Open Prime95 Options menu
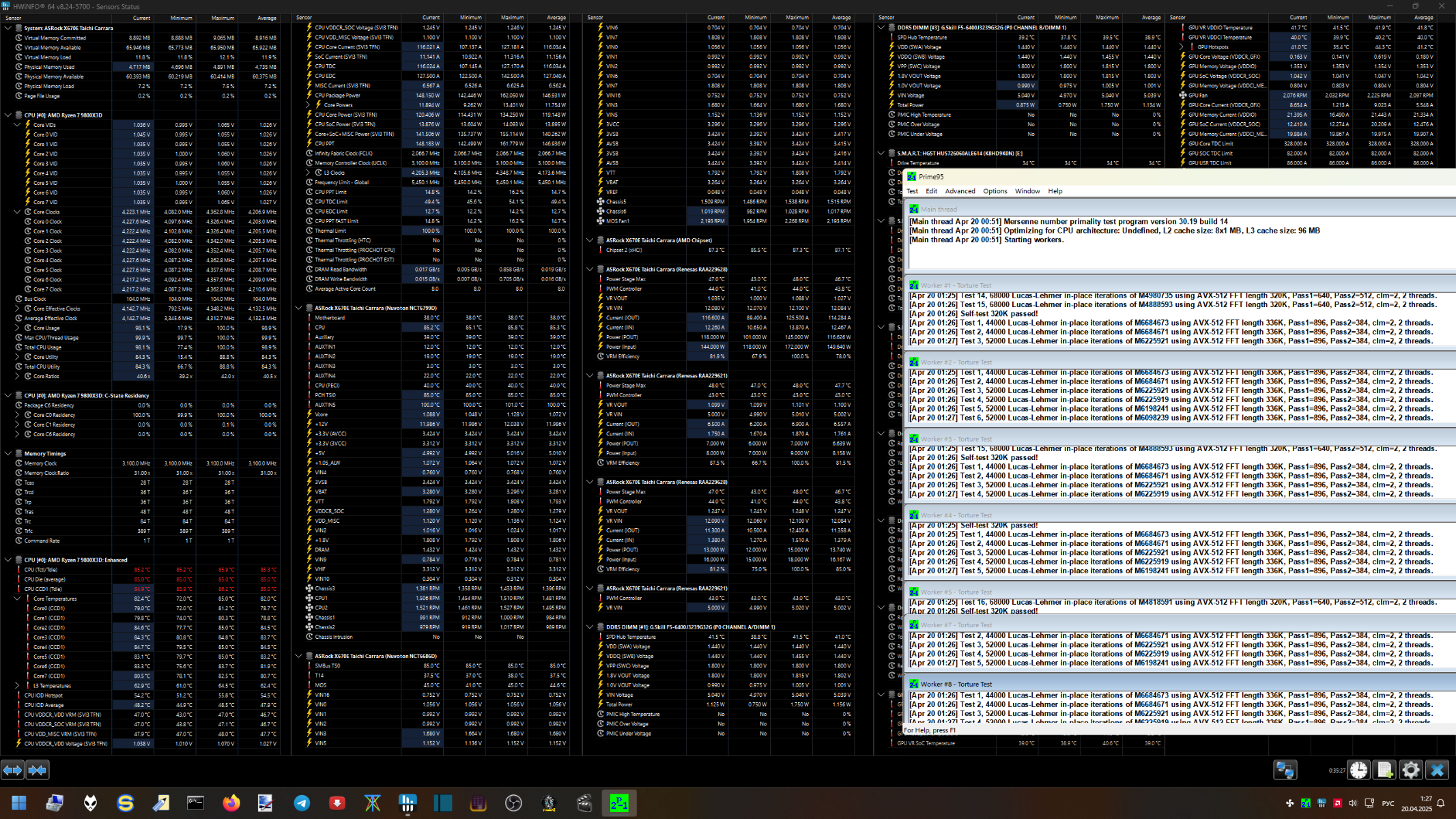 pos(995,191)
